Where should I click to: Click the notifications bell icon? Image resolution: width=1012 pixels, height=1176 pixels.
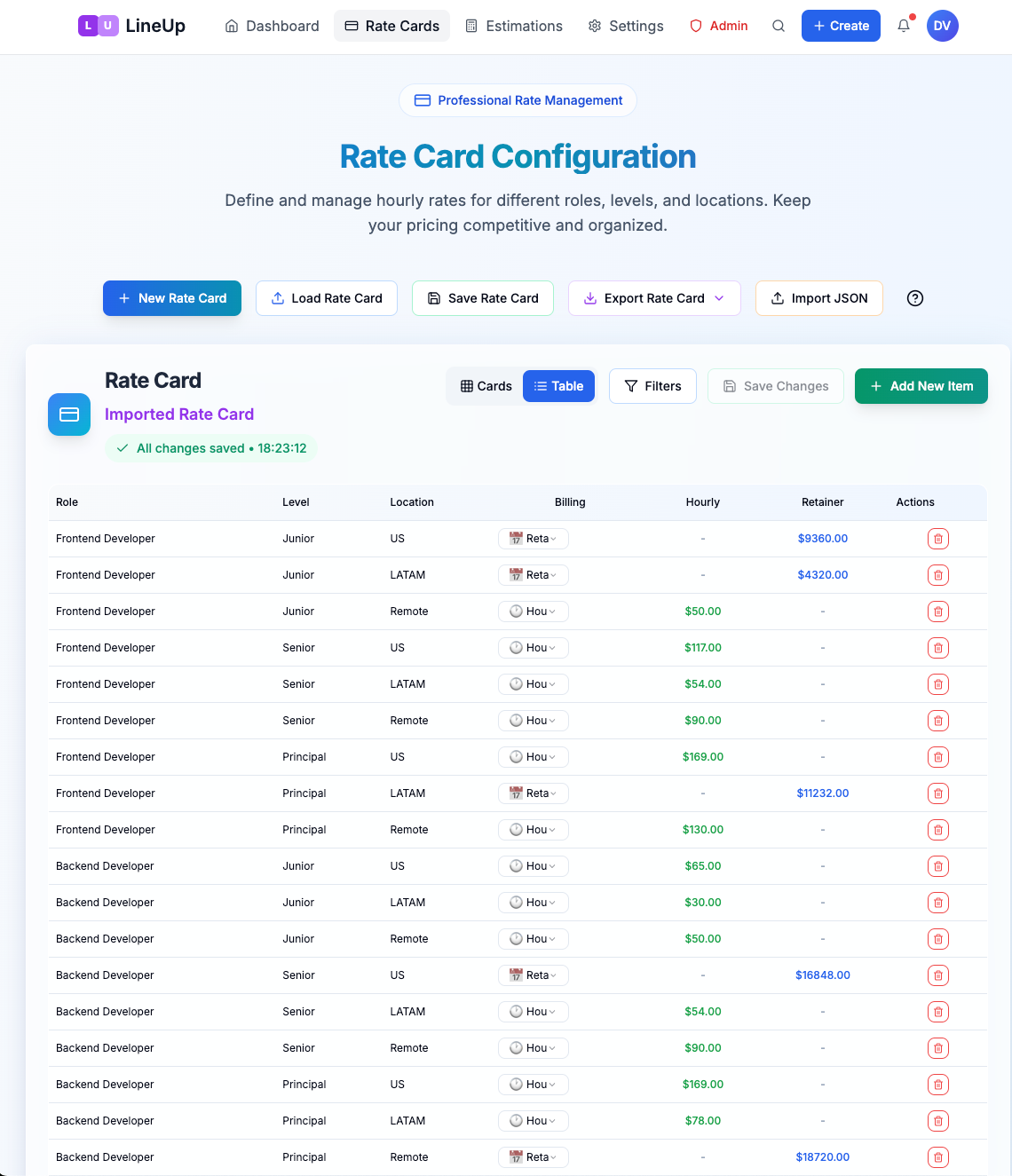click(904, 26)
